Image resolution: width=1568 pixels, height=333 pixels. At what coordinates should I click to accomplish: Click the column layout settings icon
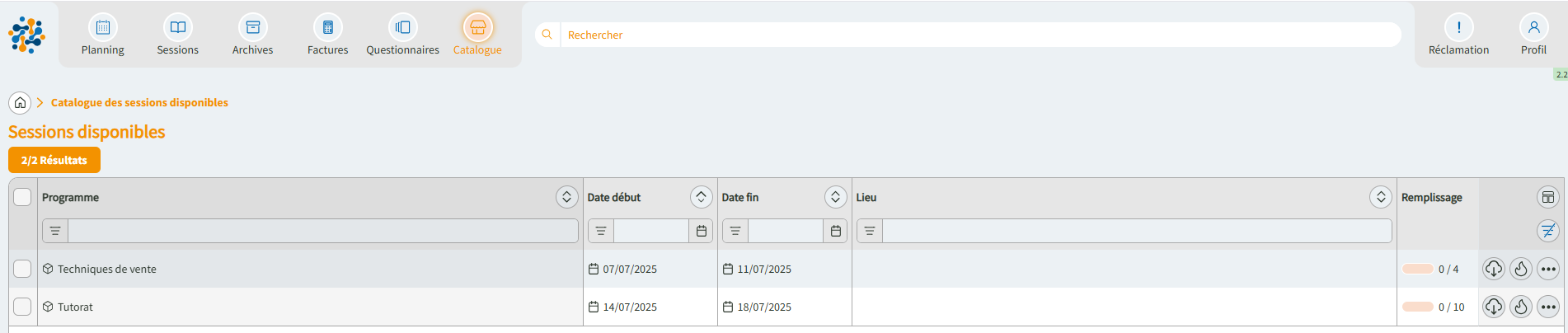(x=1547, y=197)
